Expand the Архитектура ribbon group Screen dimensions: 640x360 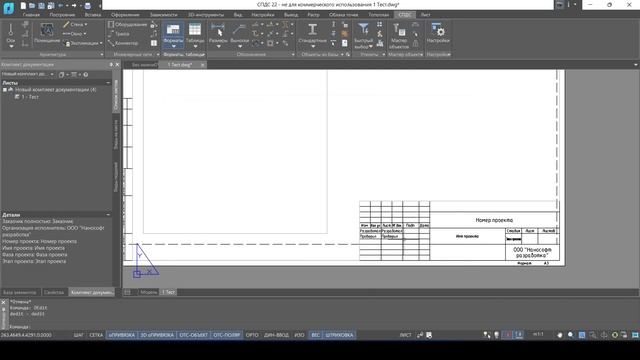click(x=102, y=54)
